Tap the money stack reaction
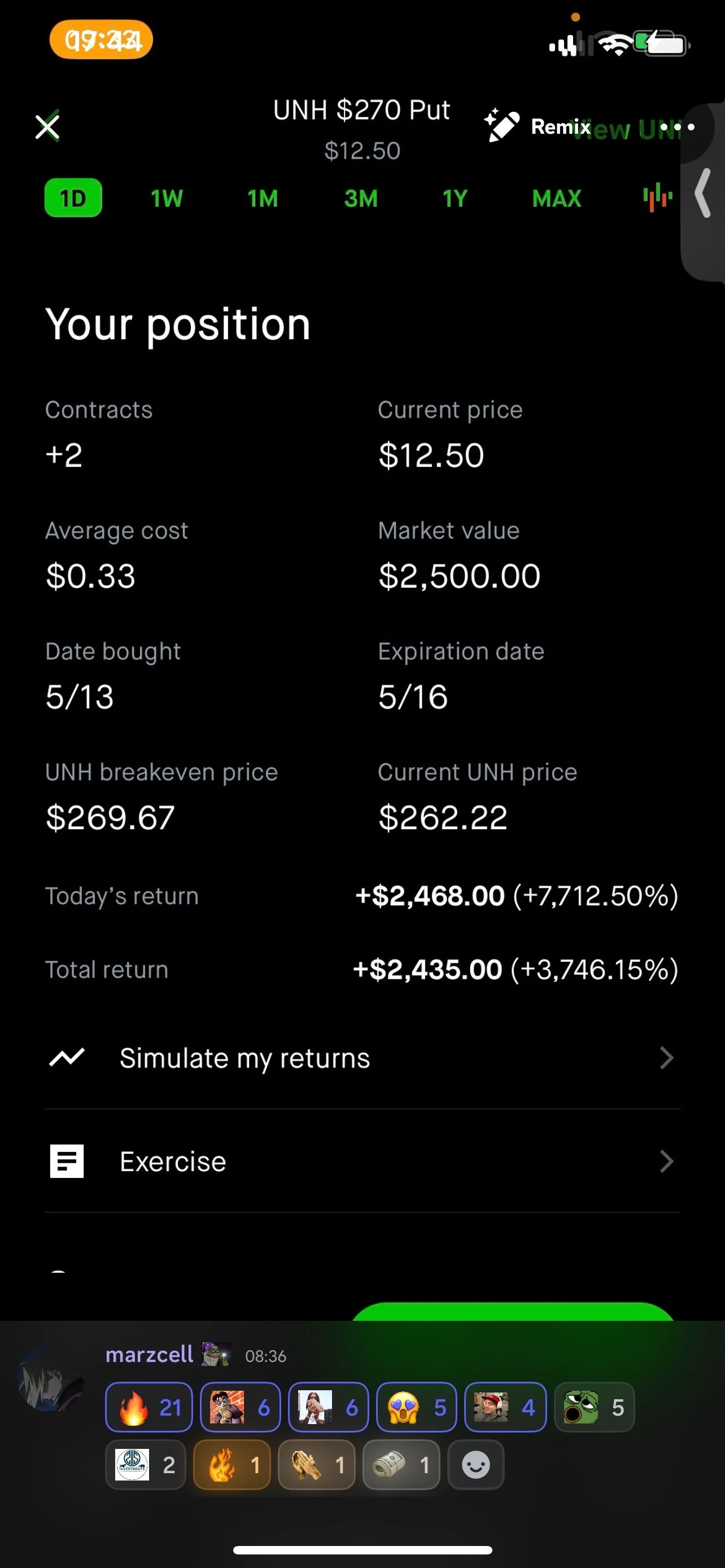The width and height of the screenshot is (725, 1568). click(401, 1465)
